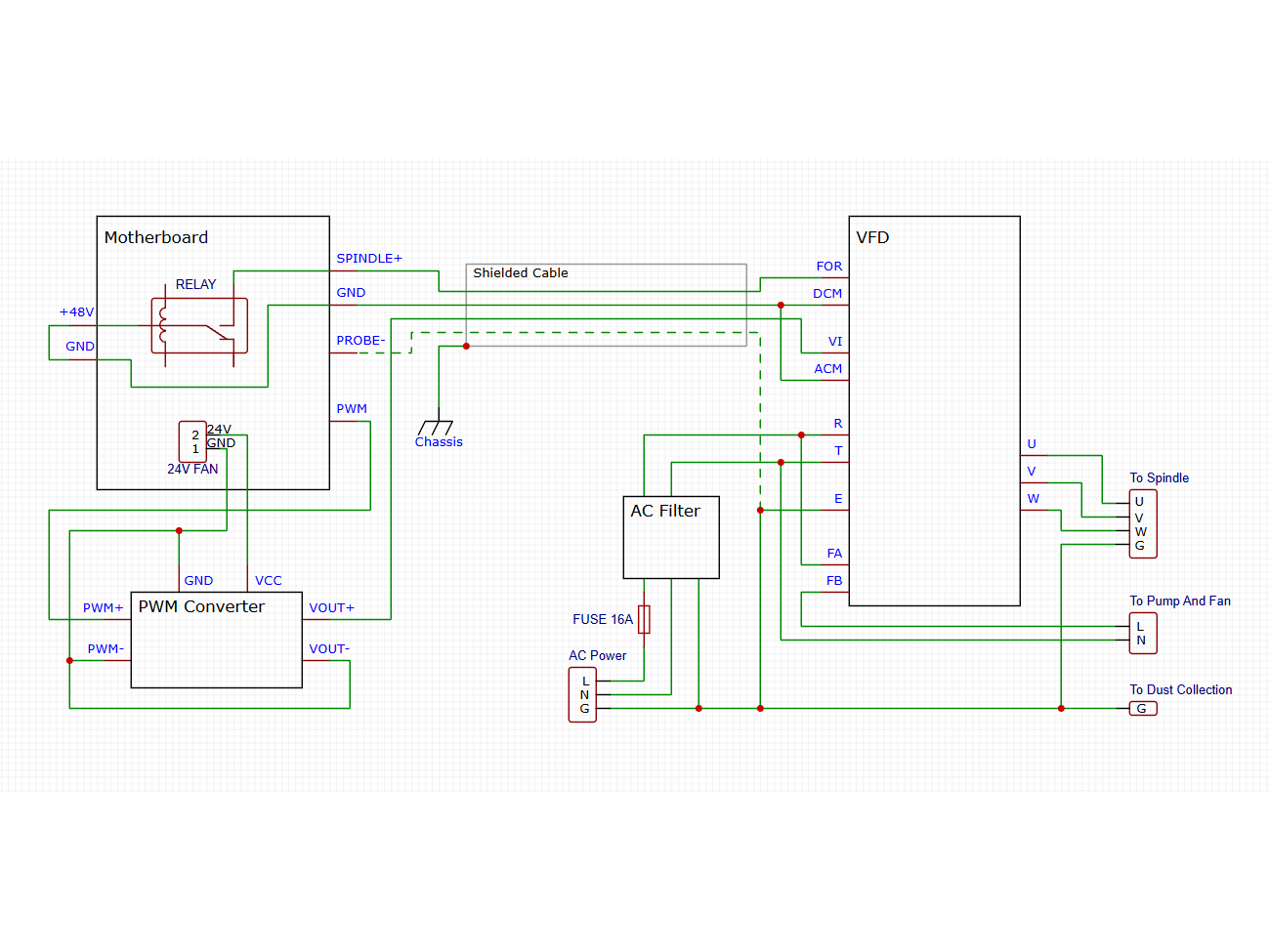Select the PWM- pin label
Viewport: 1270px width, 952px height.
point(106,649)
